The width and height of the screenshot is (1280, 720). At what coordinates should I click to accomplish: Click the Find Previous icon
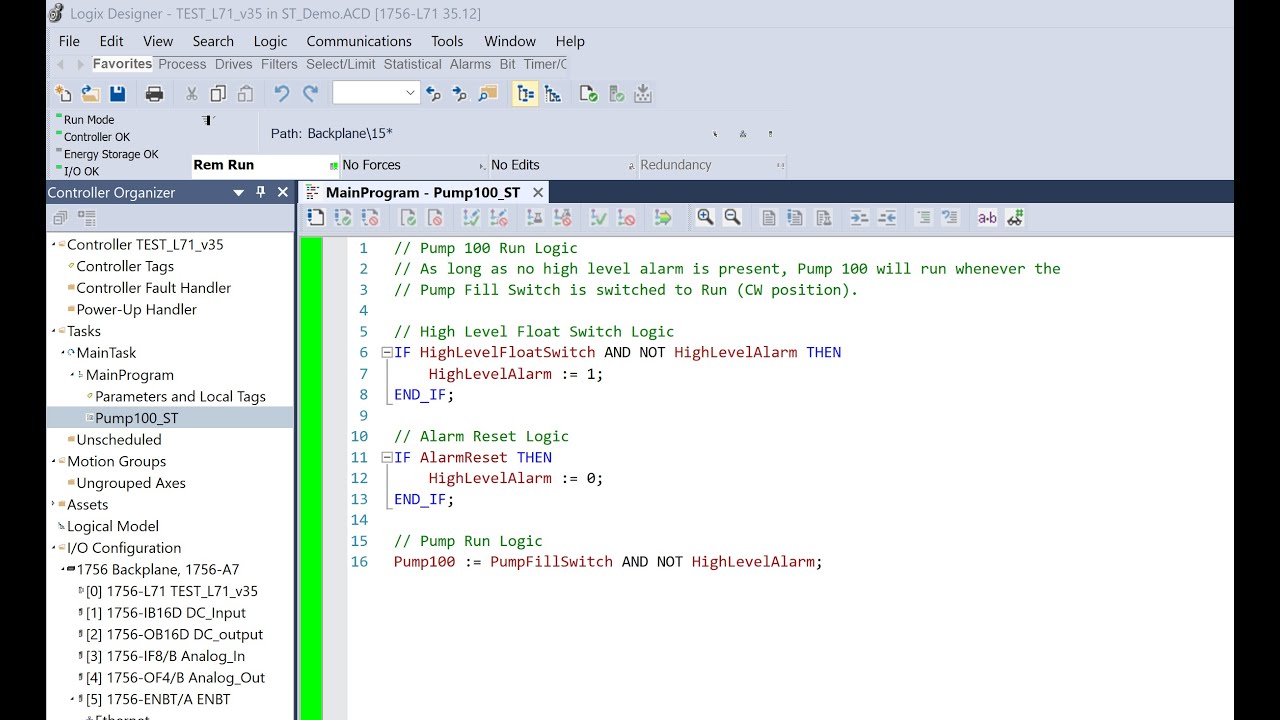pos(433,93)
